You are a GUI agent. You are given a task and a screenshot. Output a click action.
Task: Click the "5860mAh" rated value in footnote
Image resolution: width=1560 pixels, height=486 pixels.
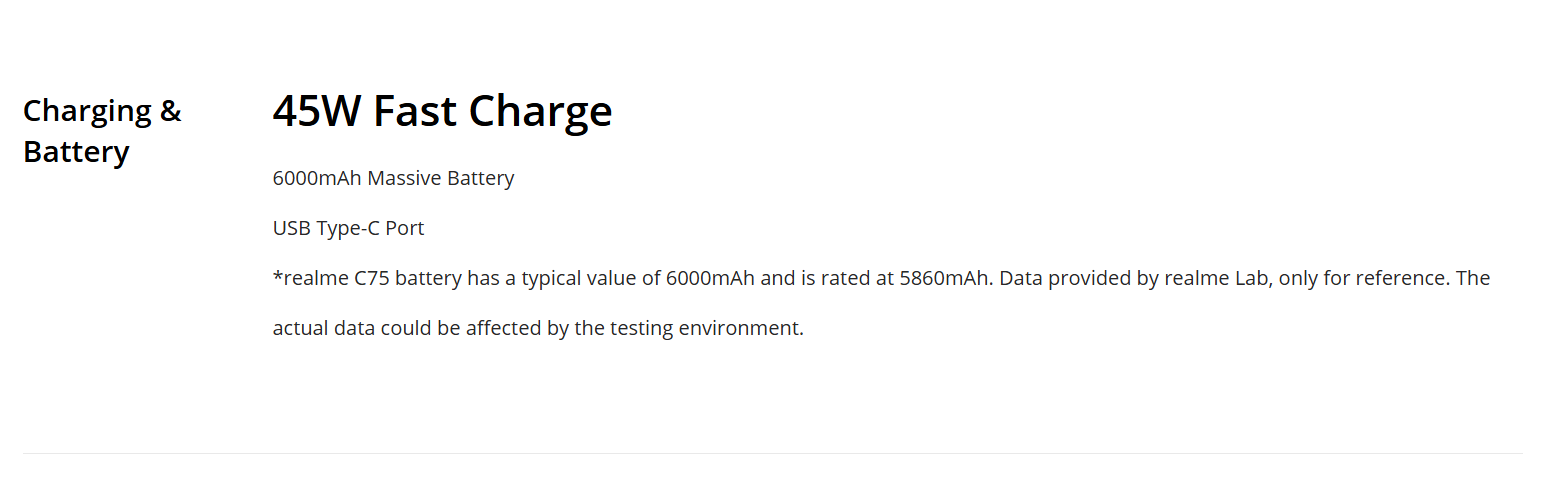pos(945,278)
